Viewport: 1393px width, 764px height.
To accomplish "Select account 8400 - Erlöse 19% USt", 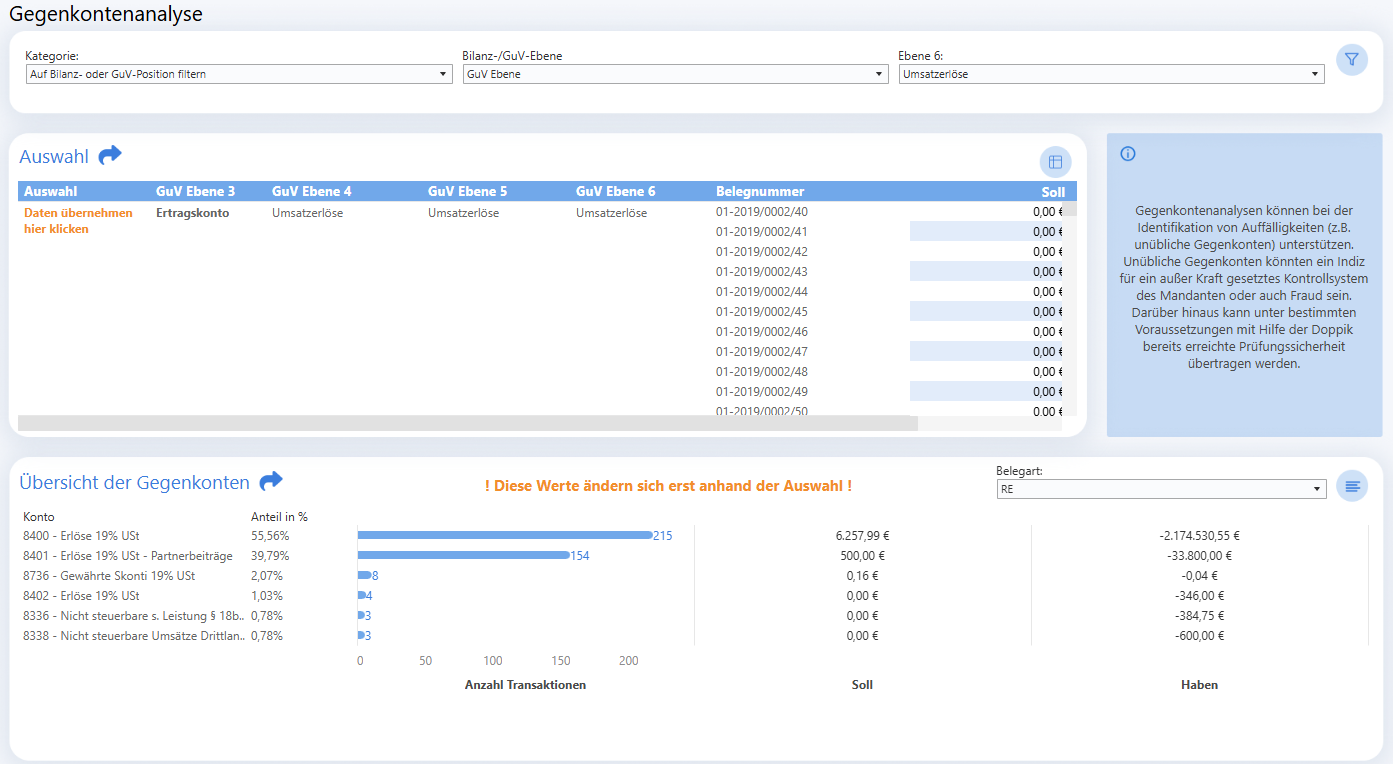I will pos(81,536).
